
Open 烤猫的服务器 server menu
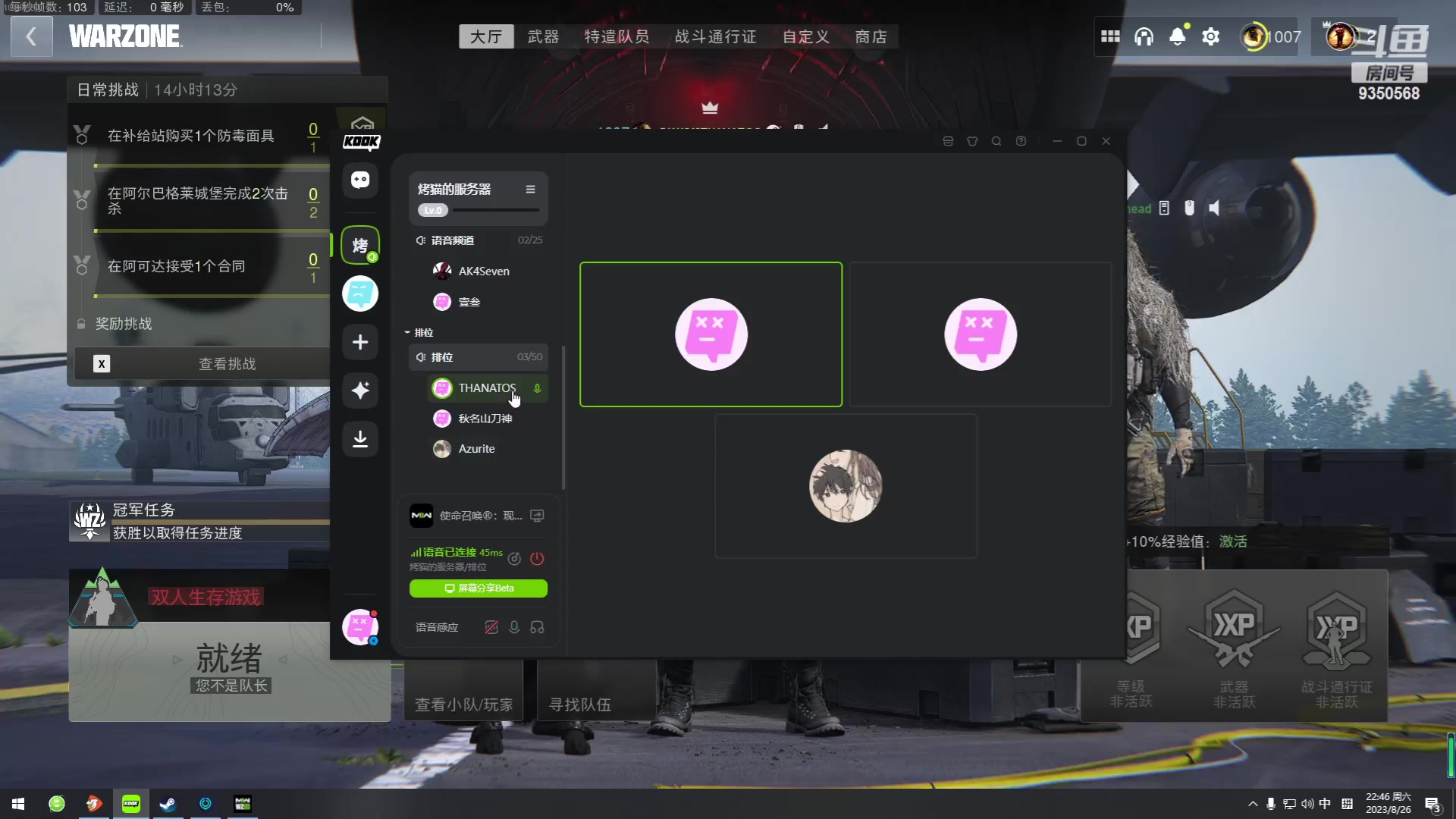click(x=530, y=190)
